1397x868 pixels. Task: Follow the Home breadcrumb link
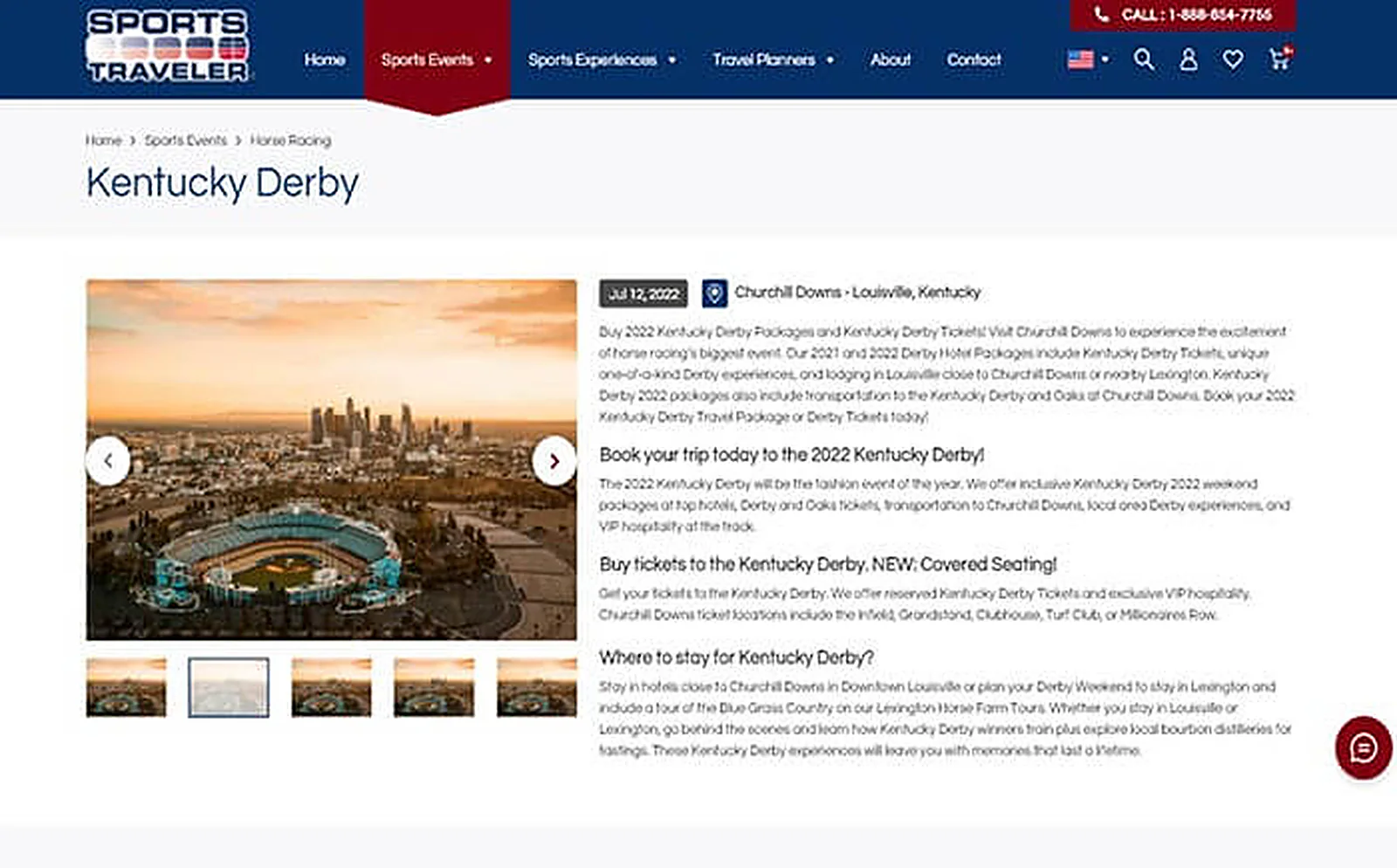click(x=103, y=140)
